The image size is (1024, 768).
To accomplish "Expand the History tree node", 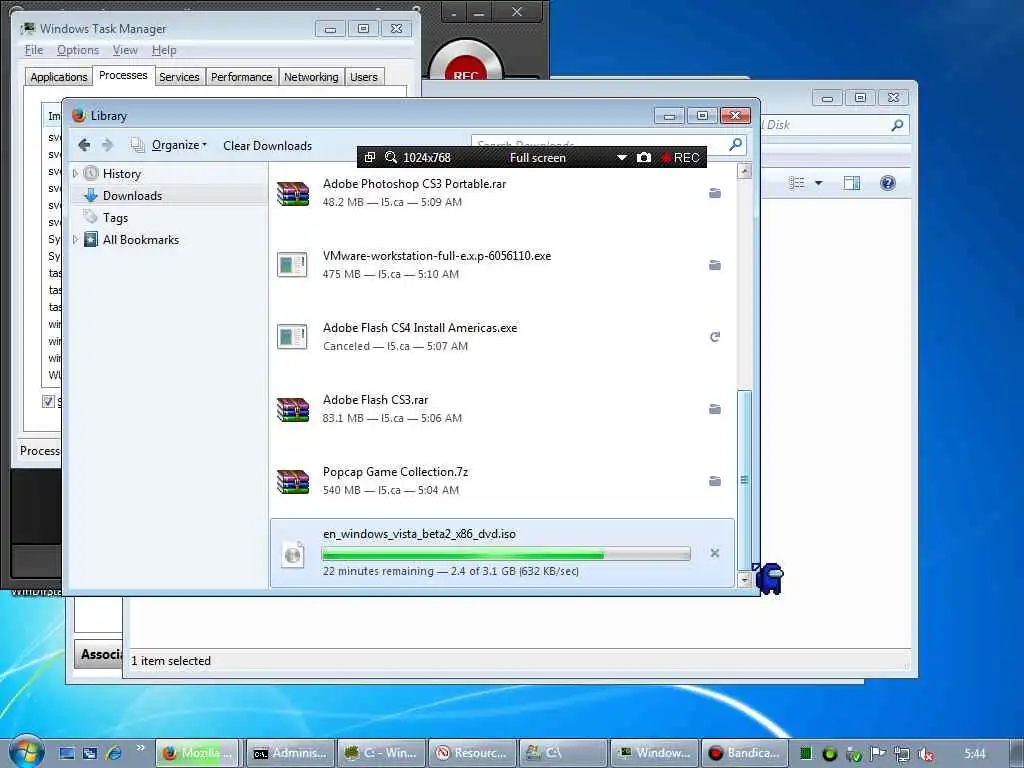I will 76,174.
